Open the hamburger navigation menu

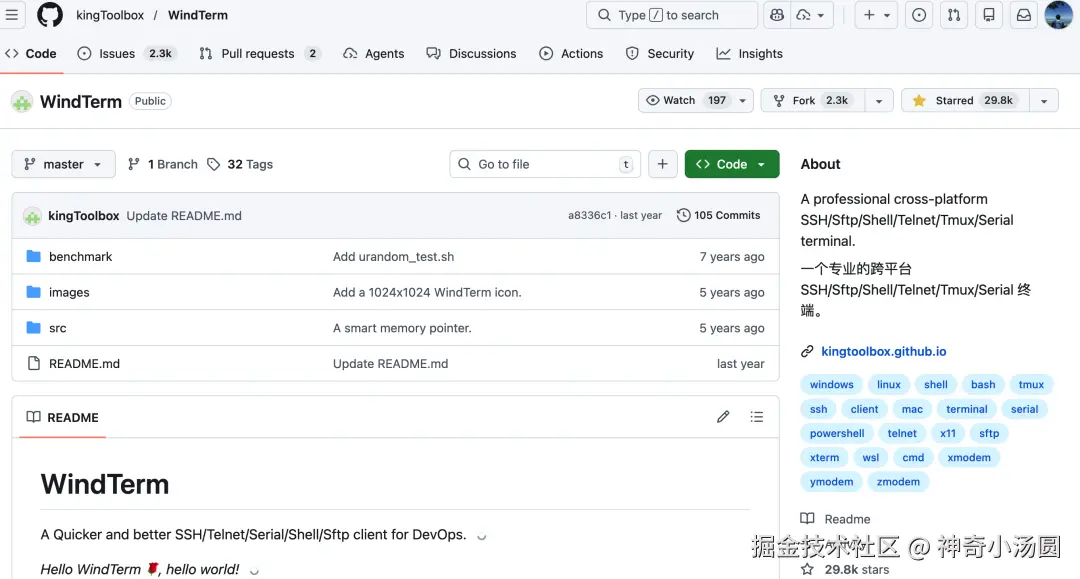click(13, 15)
